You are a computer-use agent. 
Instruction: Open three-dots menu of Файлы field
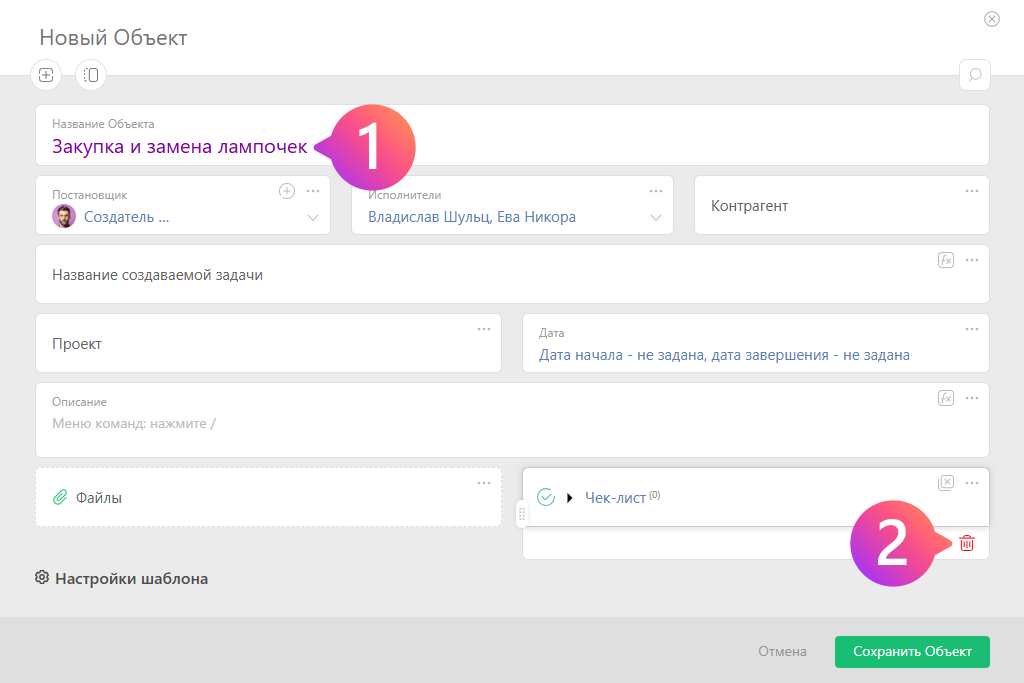(x=484, y=482)
